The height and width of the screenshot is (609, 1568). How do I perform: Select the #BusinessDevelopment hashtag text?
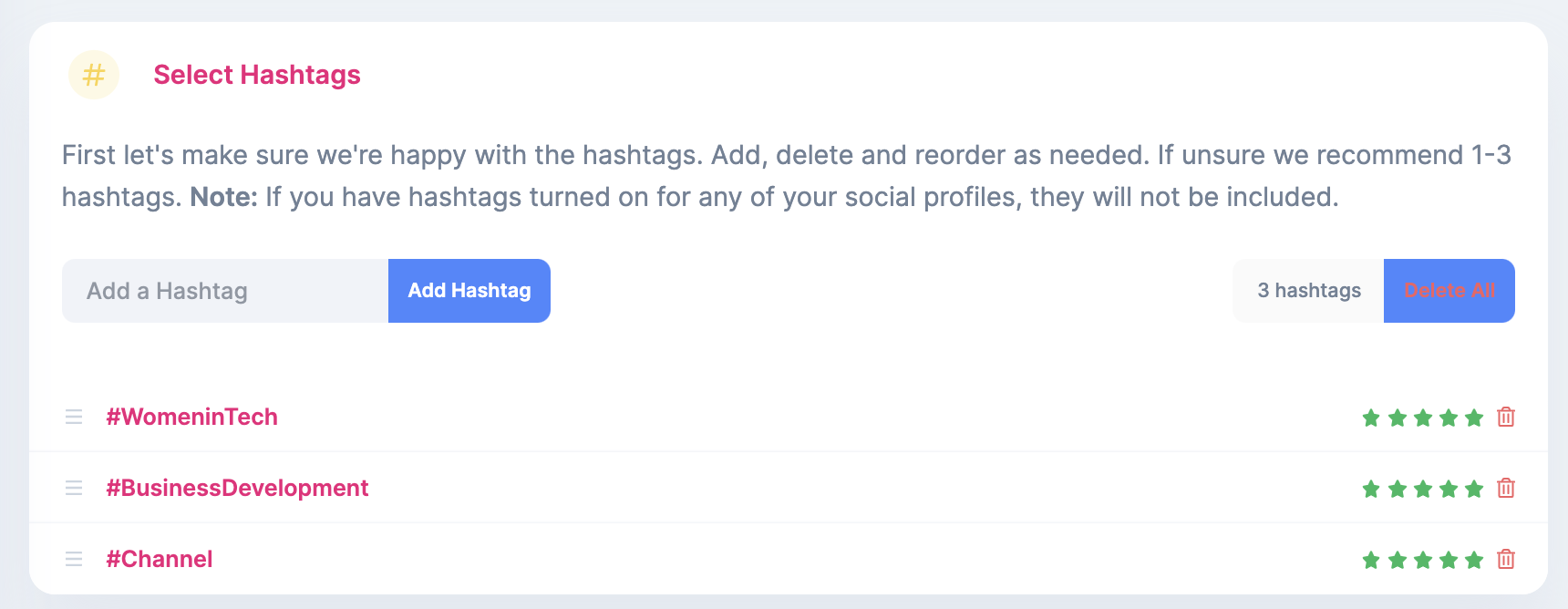[x=237, y=488]
